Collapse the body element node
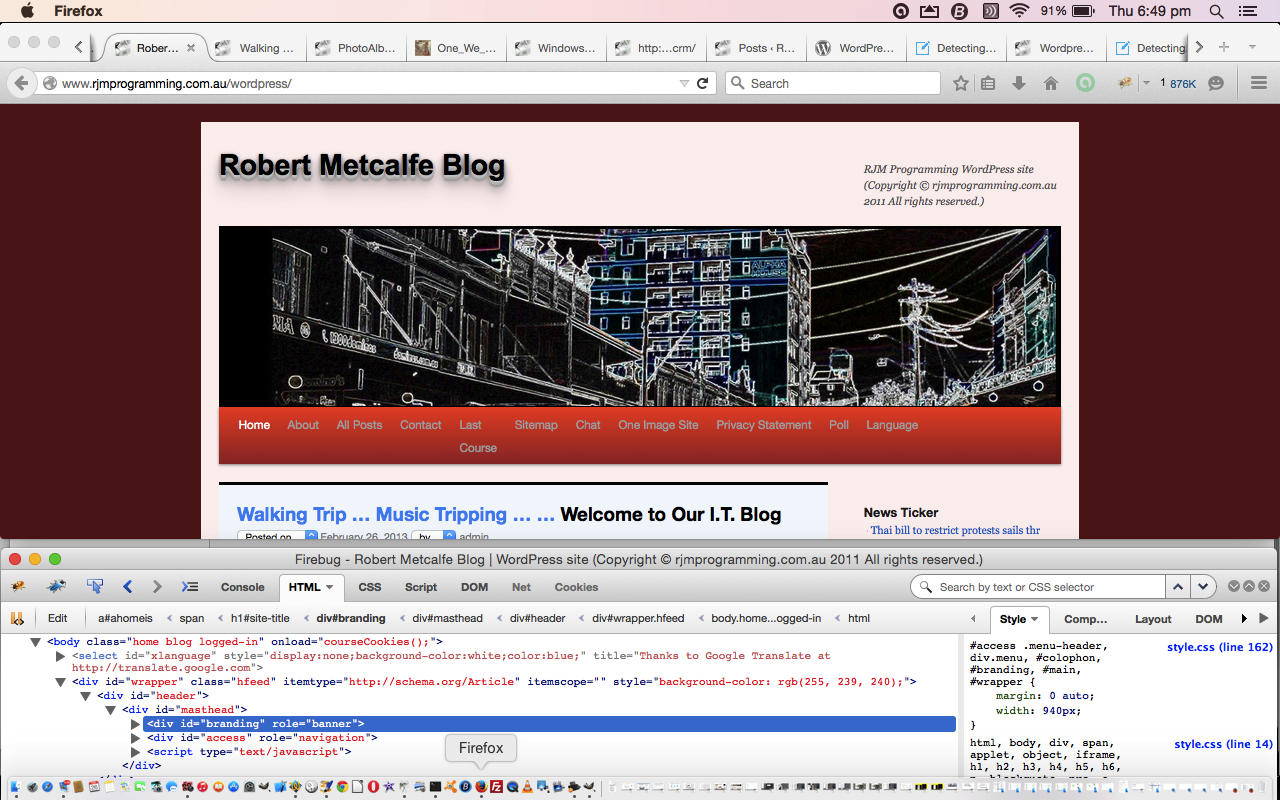Image resolution: width=1280 pixels, height=800 pixels. pyautogui.click(x=35, y=642)
